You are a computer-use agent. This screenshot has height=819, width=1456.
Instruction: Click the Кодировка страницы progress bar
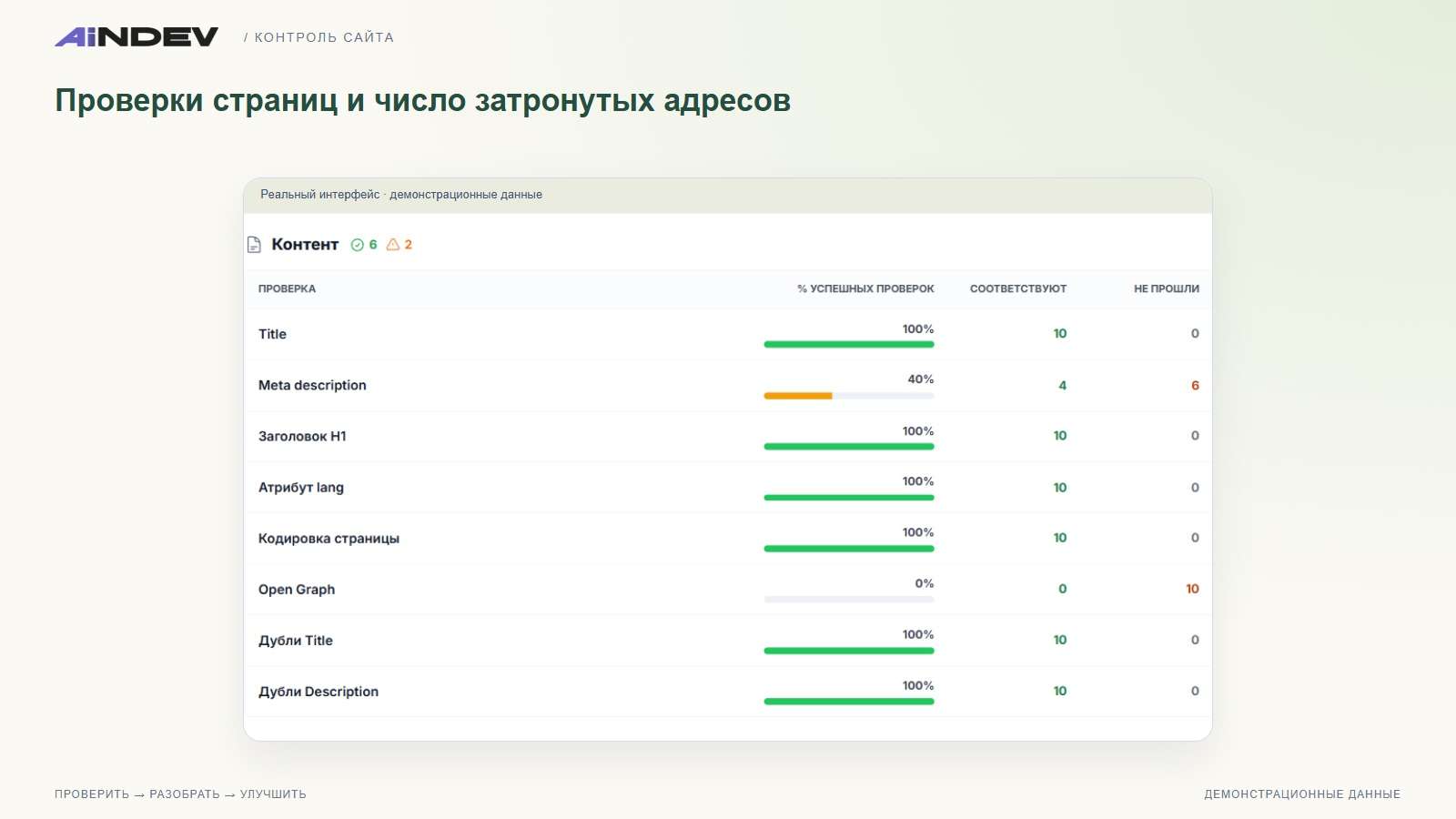tap(849, 549)
